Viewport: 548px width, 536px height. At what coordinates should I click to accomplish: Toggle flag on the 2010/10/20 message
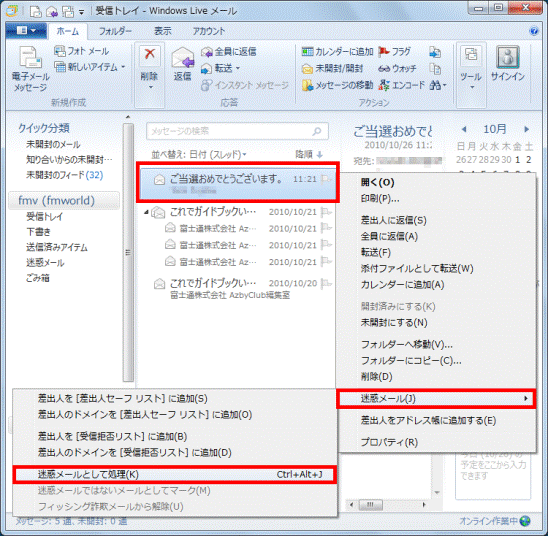(326, 283)
